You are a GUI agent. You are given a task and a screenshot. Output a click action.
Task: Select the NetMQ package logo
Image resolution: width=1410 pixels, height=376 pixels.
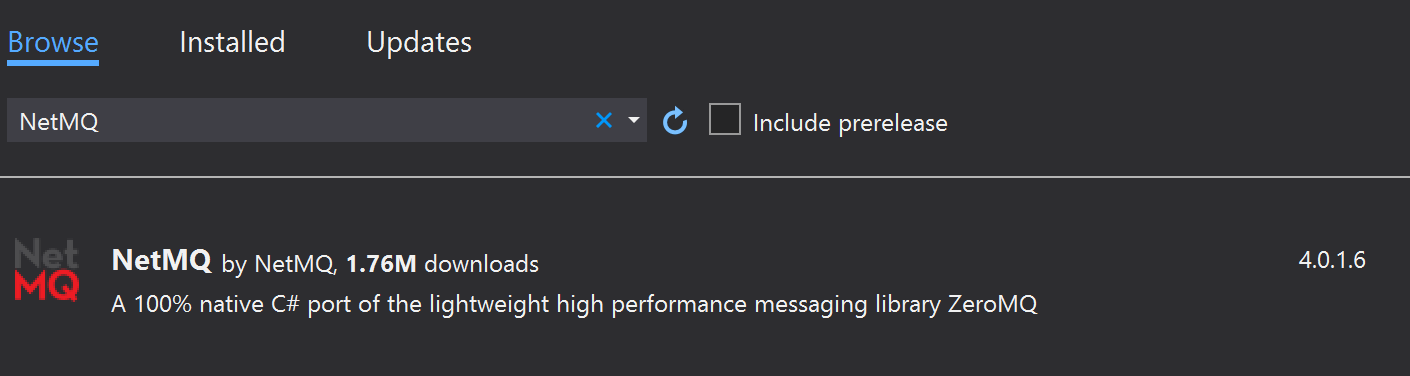click(x=47, y=270)
